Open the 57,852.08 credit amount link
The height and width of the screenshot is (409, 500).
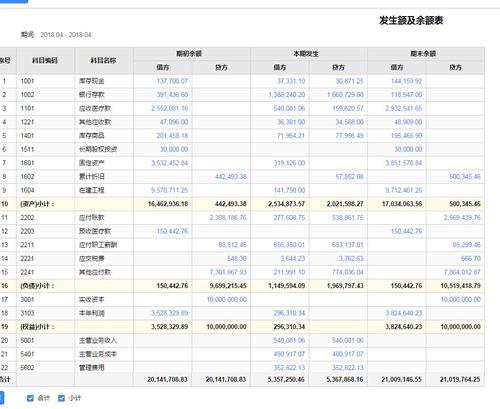[x=350, y=177]
